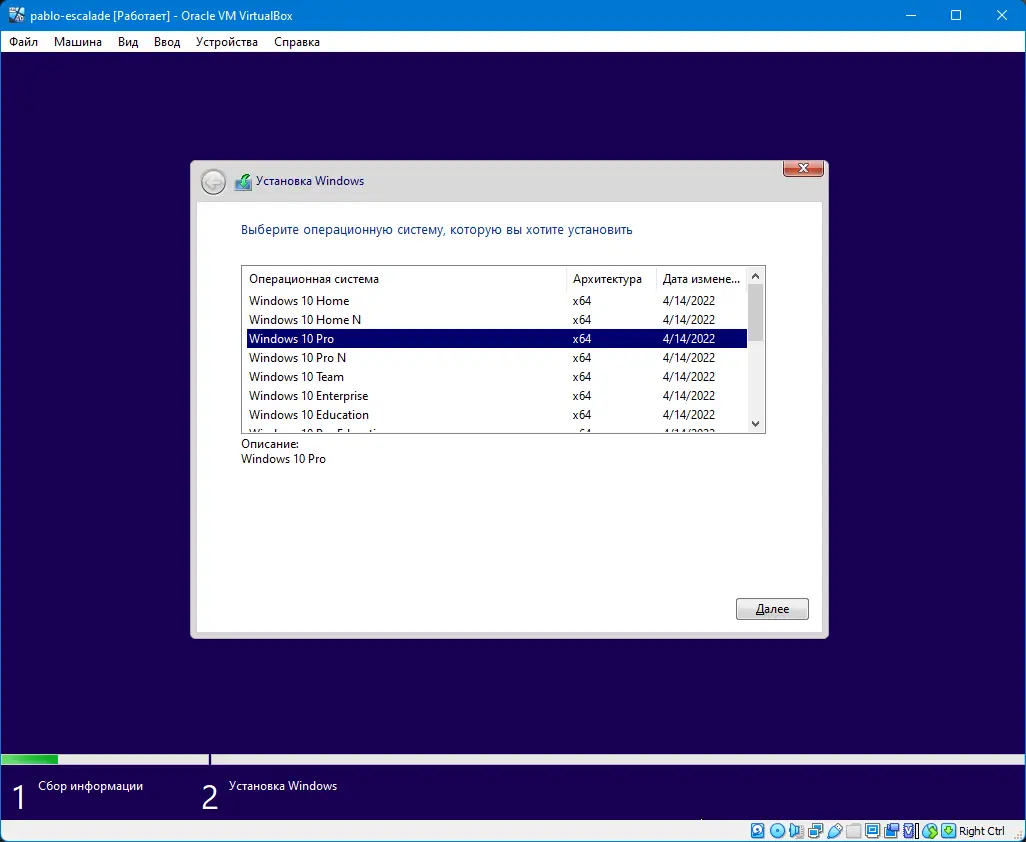1026x842 pixels.
Task: Open the Файл menu
Action: pos(24,42)
